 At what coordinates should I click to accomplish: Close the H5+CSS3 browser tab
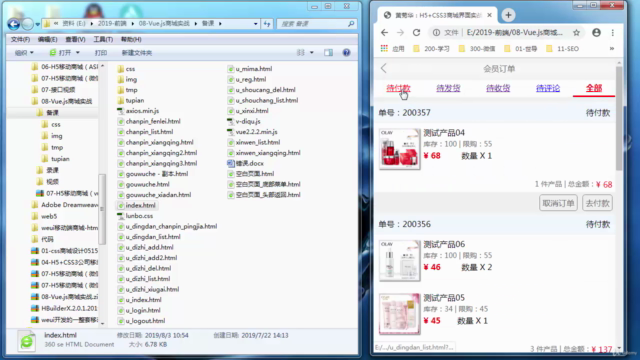[x=489, y=15]
